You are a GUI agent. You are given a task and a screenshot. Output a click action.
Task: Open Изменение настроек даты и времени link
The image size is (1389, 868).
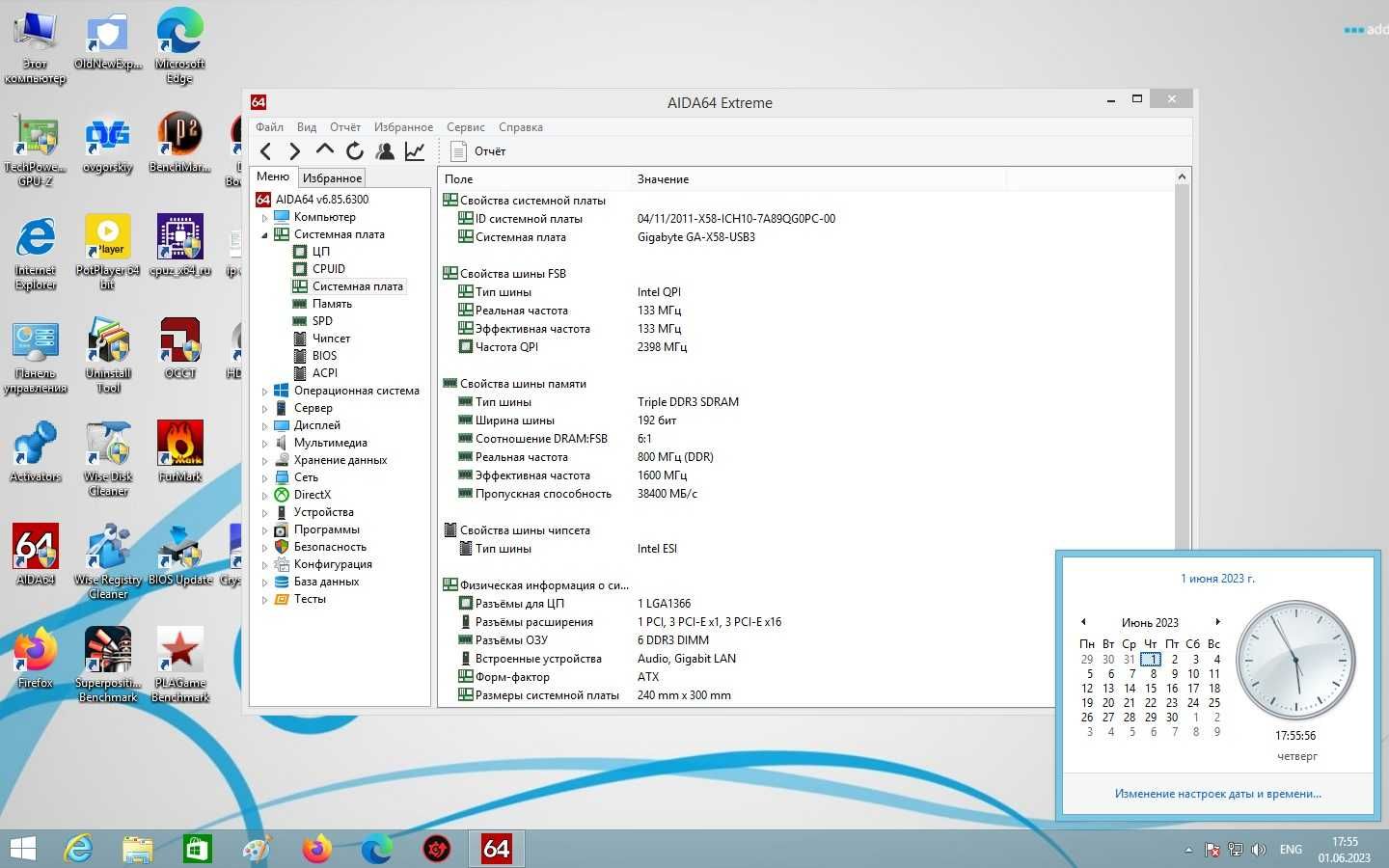pos(1218,794)
